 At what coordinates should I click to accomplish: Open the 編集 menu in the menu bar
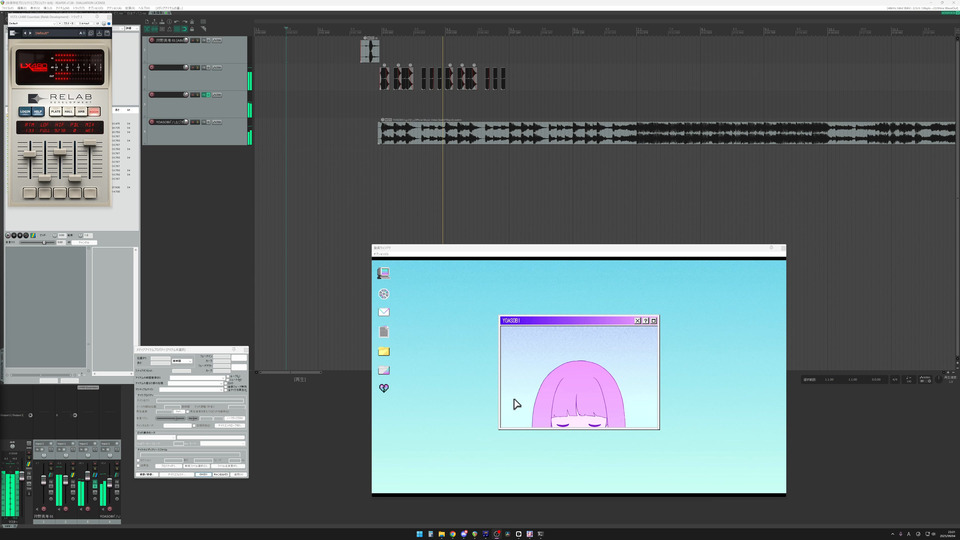click(24, 8)
